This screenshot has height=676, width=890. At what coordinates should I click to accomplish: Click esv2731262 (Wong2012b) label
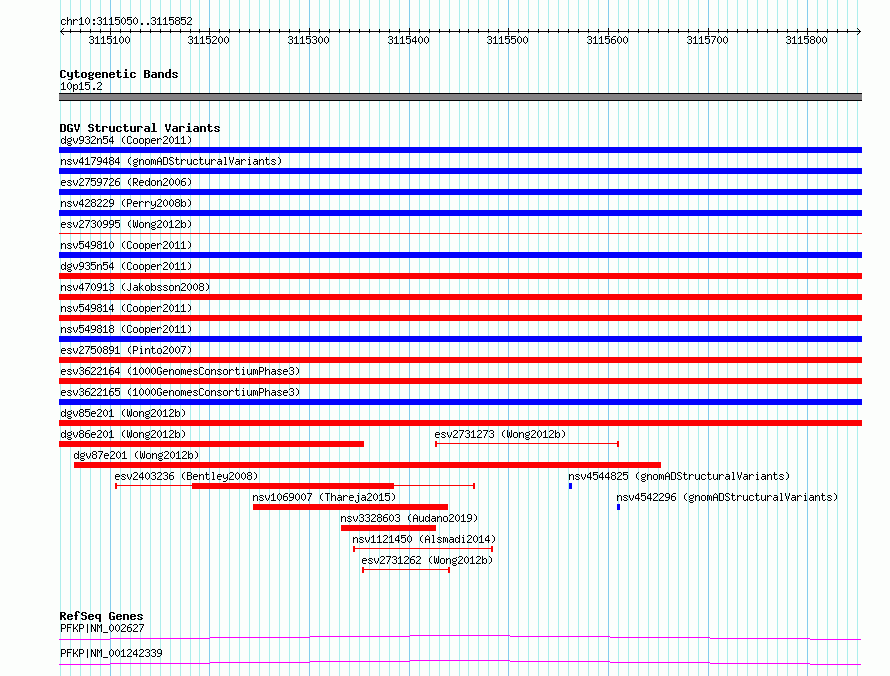(427, 560)
